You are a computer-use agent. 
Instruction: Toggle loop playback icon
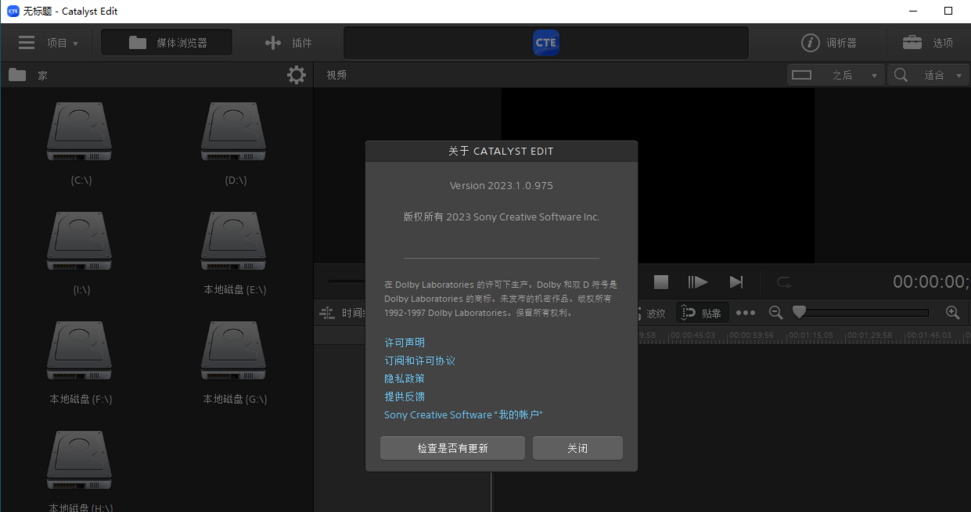point(784,282)
